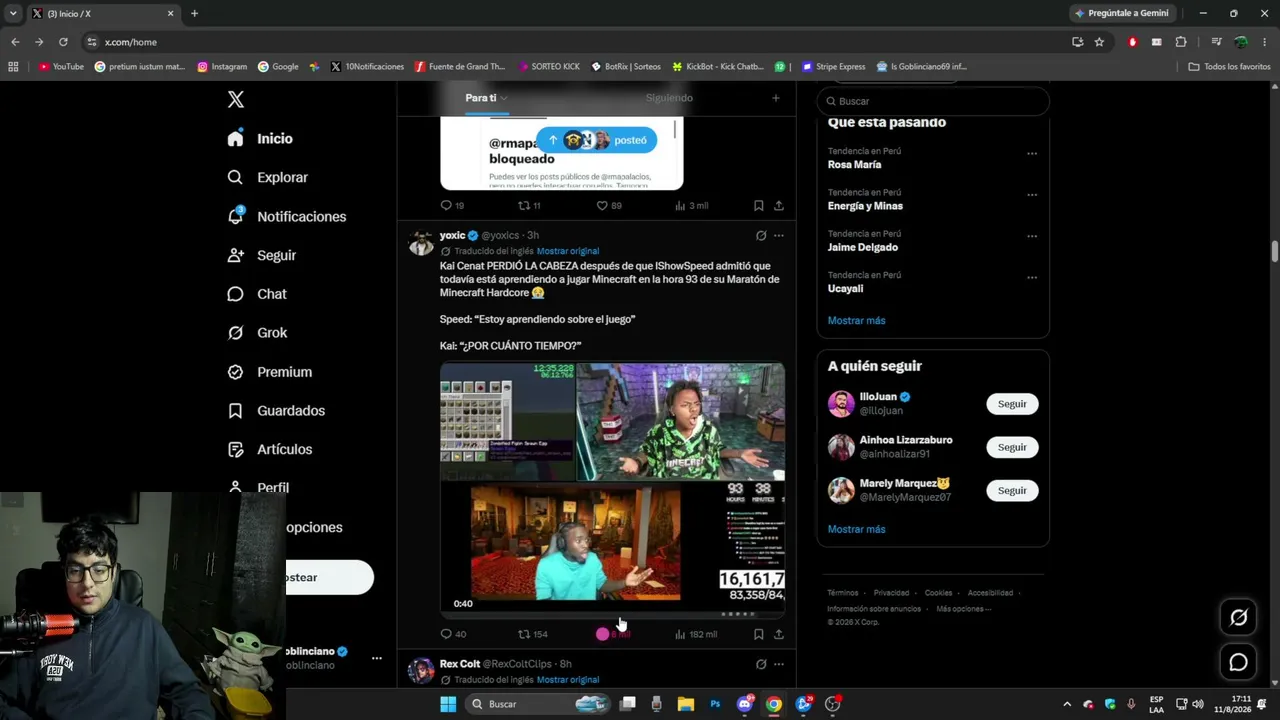Open File Explorer from the taskbar

(686, 704)
